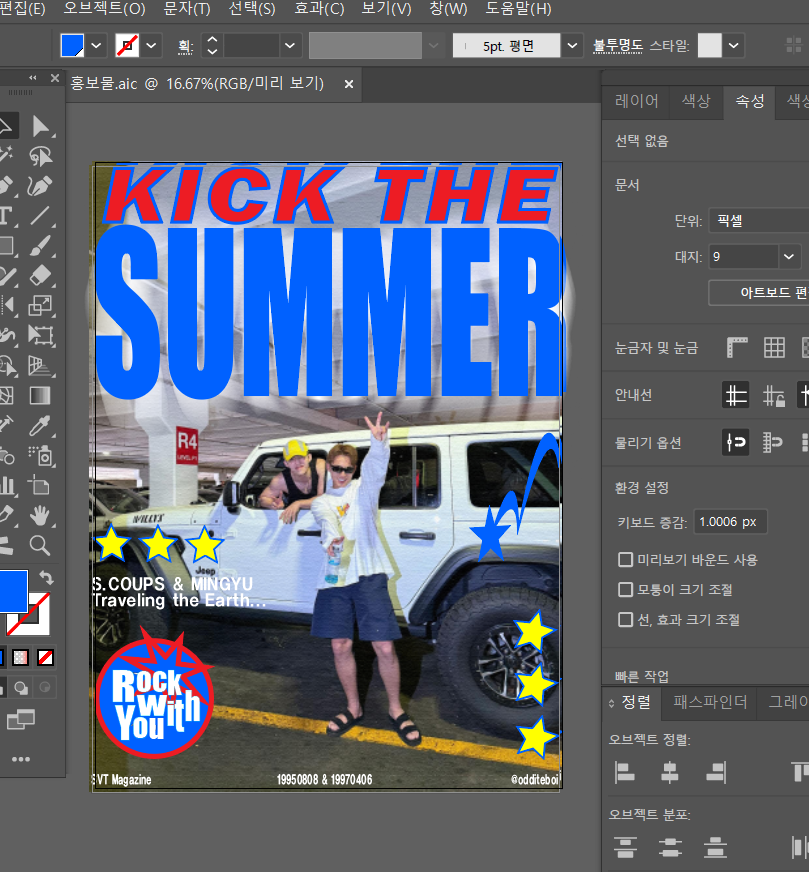Switch to the 패스파인더 tab
This screenshot has height=872, width=809.
tap(710, 702)
